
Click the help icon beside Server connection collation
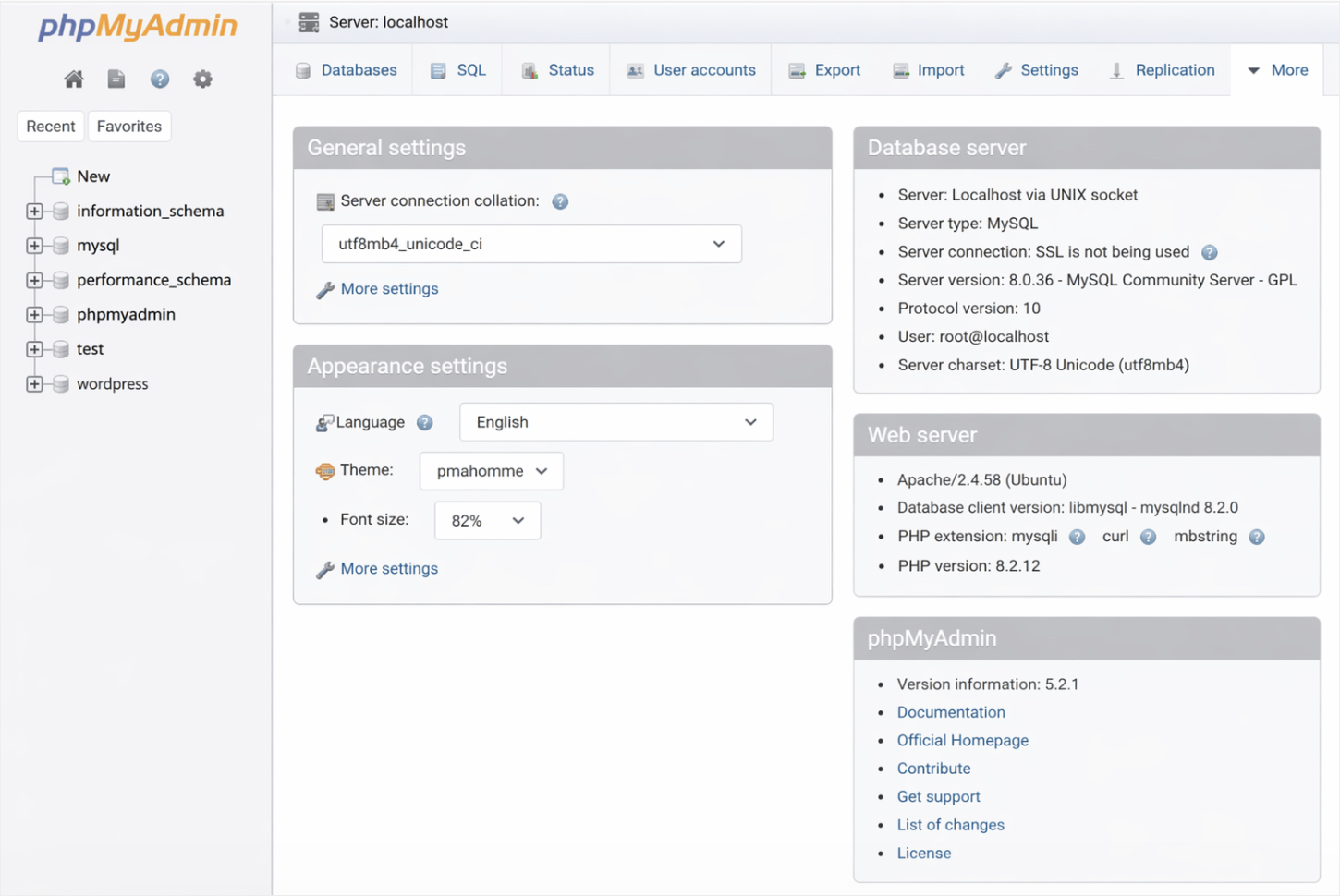(560, 200)
